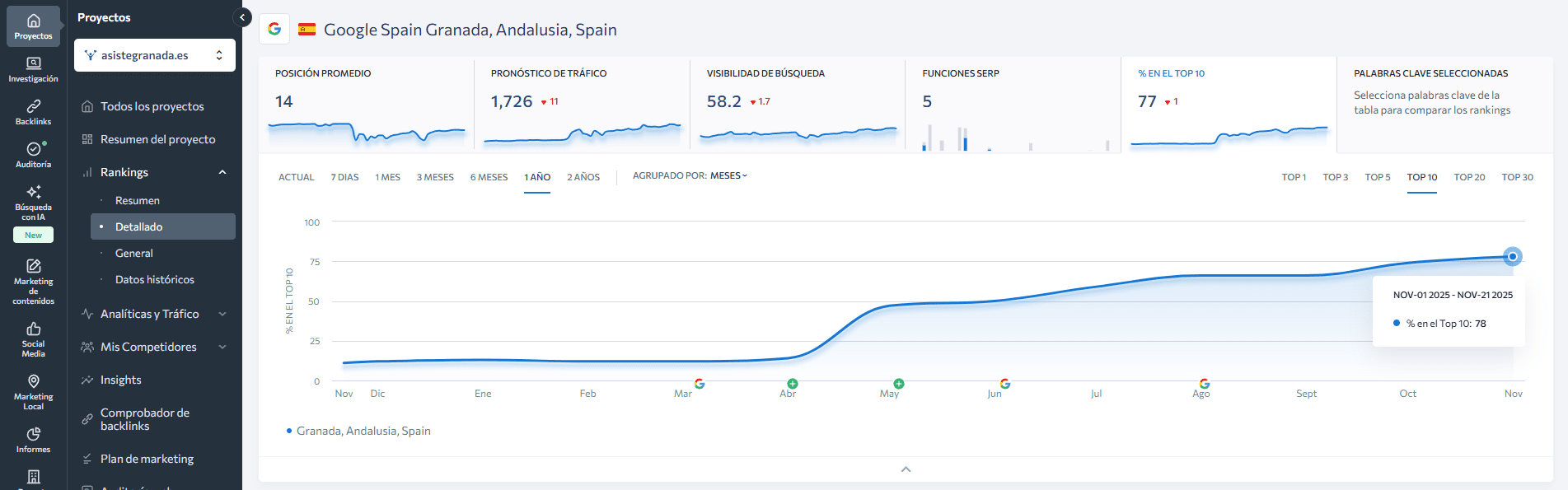
Task: Open Investigación sidebar icon
Action: pyautogui.click(x=33, y=69)
